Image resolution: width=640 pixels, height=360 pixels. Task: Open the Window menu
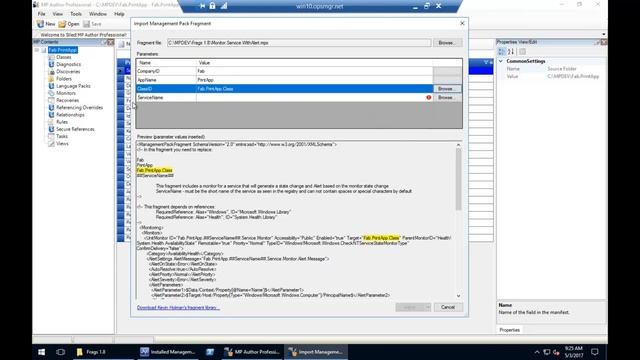(98, 14)
